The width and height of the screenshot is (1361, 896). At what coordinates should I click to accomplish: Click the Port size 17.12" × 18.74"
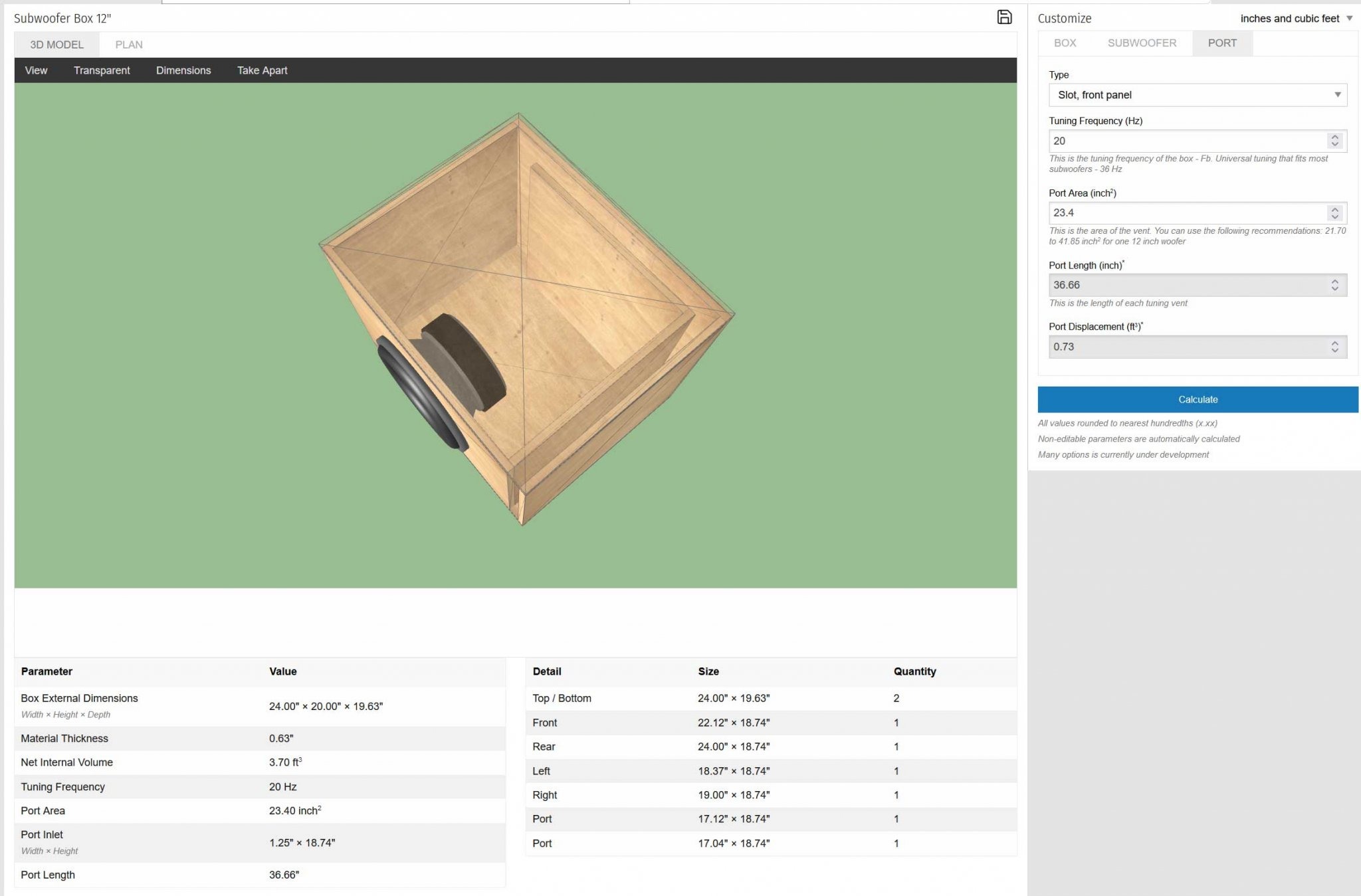coord(734,819)
